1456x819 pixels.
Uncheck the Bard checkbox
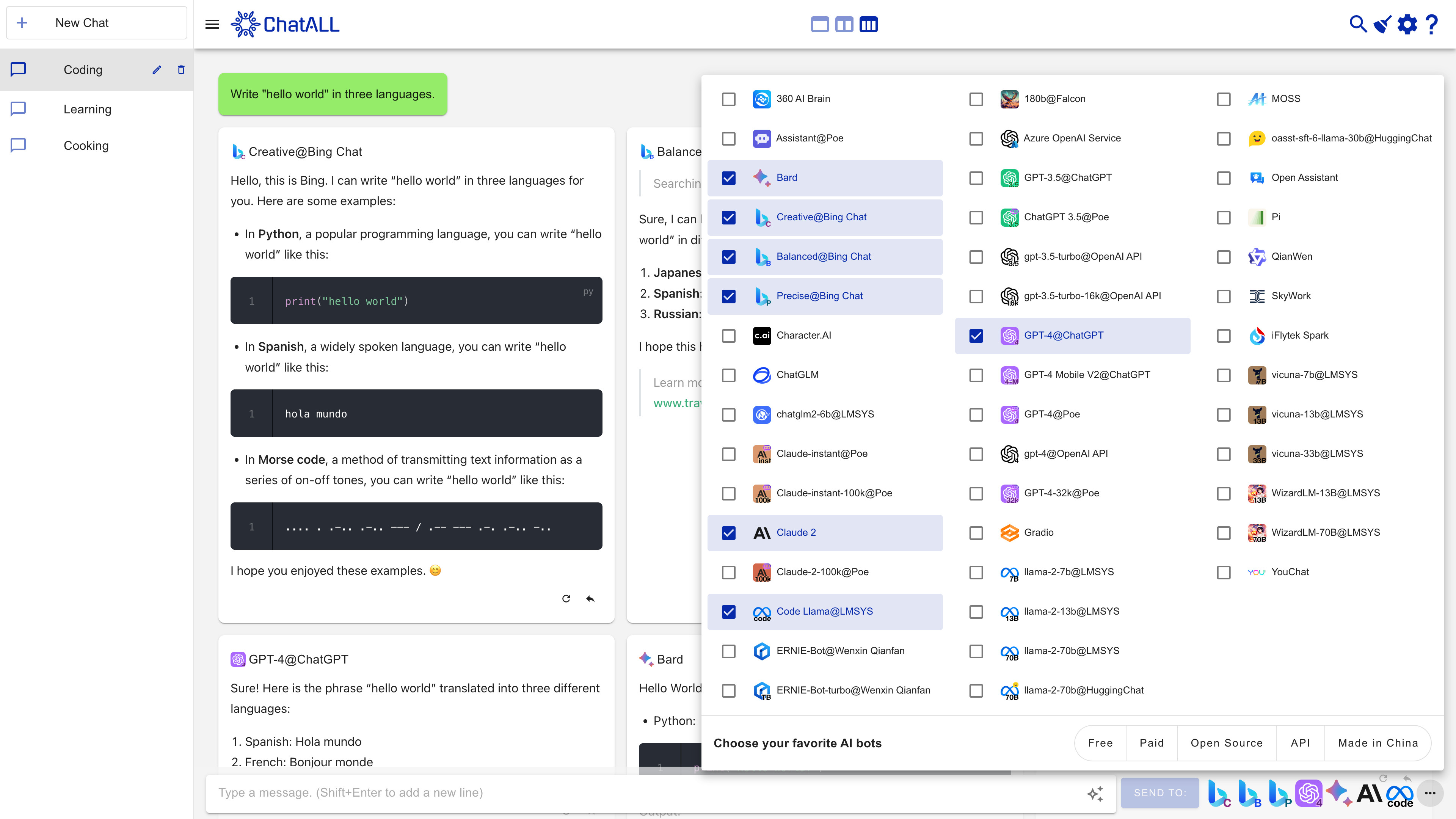(x=728, y=178)
